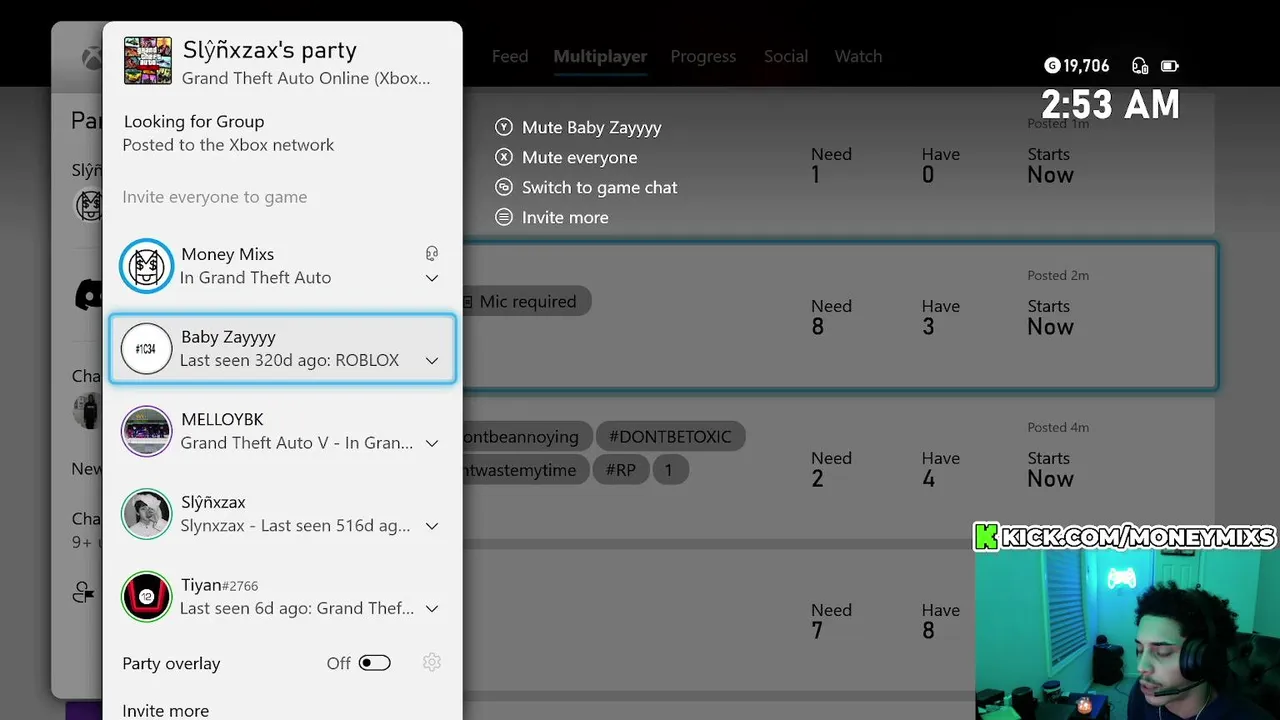
Task: Select LFG post needing 8 players
Action: click(x=840, y=316)
